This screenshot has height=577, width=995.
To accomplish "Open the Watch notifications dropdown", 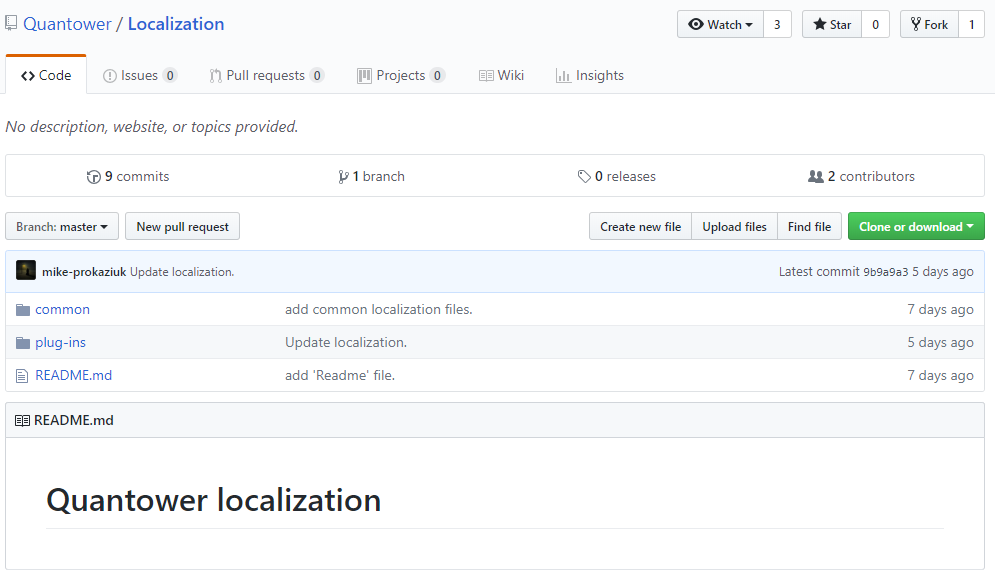I will coord(720,25).
